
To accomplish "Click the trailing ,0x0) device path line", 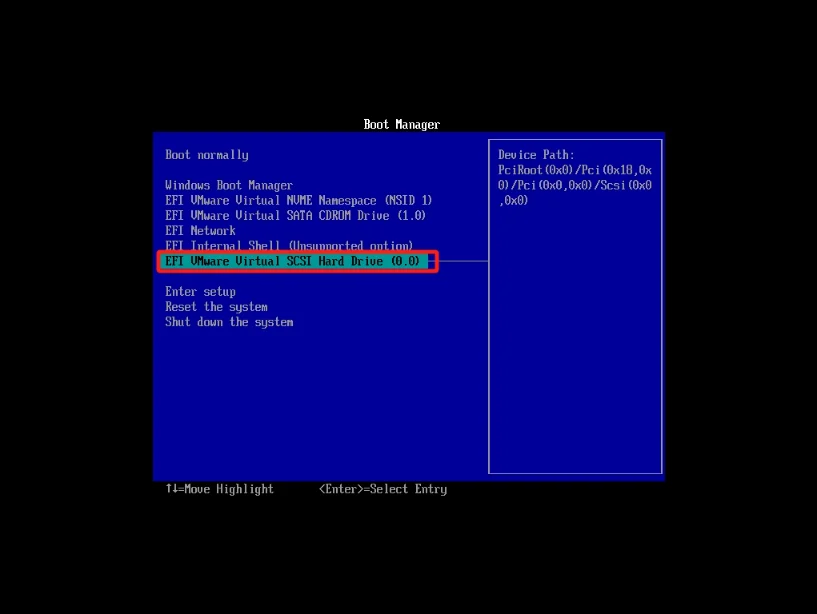I will 514,200.
